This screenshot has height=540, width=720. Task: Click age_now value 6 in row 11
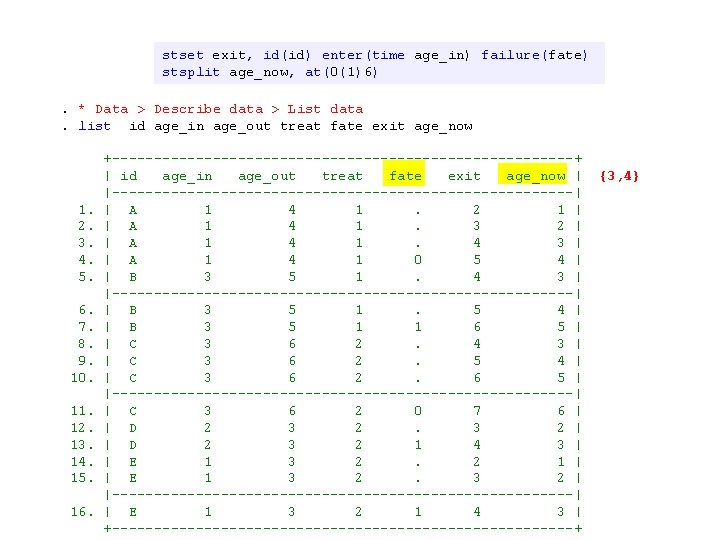[x=561, y=411]
